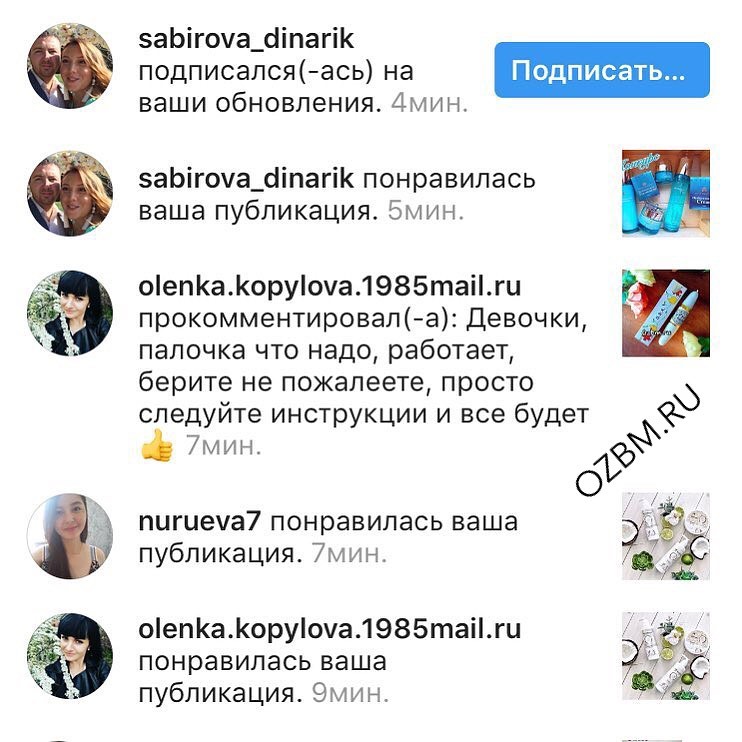The height and width of the screenshot is (742, 742).
Task: Open coconut products thumbnail liked by nurueva7
Action: (666, 536)
